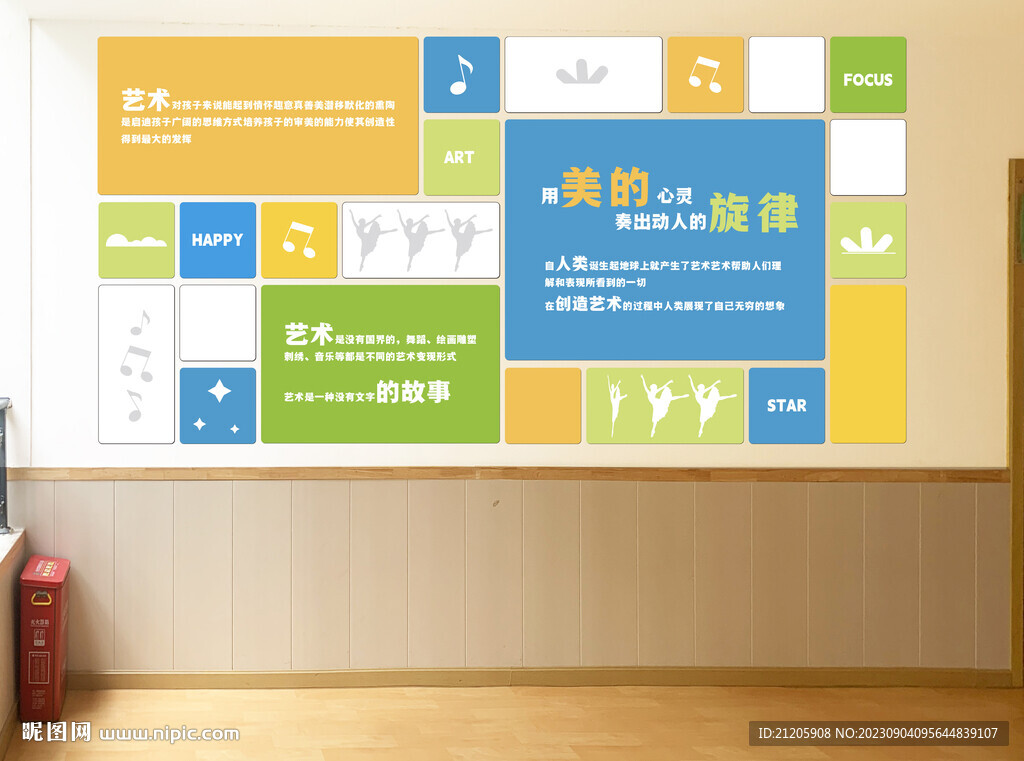Click the grey leaf icon on the white tile
This screenshot has width=1024, height=761.
pyautogui.click(x=582, y=72)
